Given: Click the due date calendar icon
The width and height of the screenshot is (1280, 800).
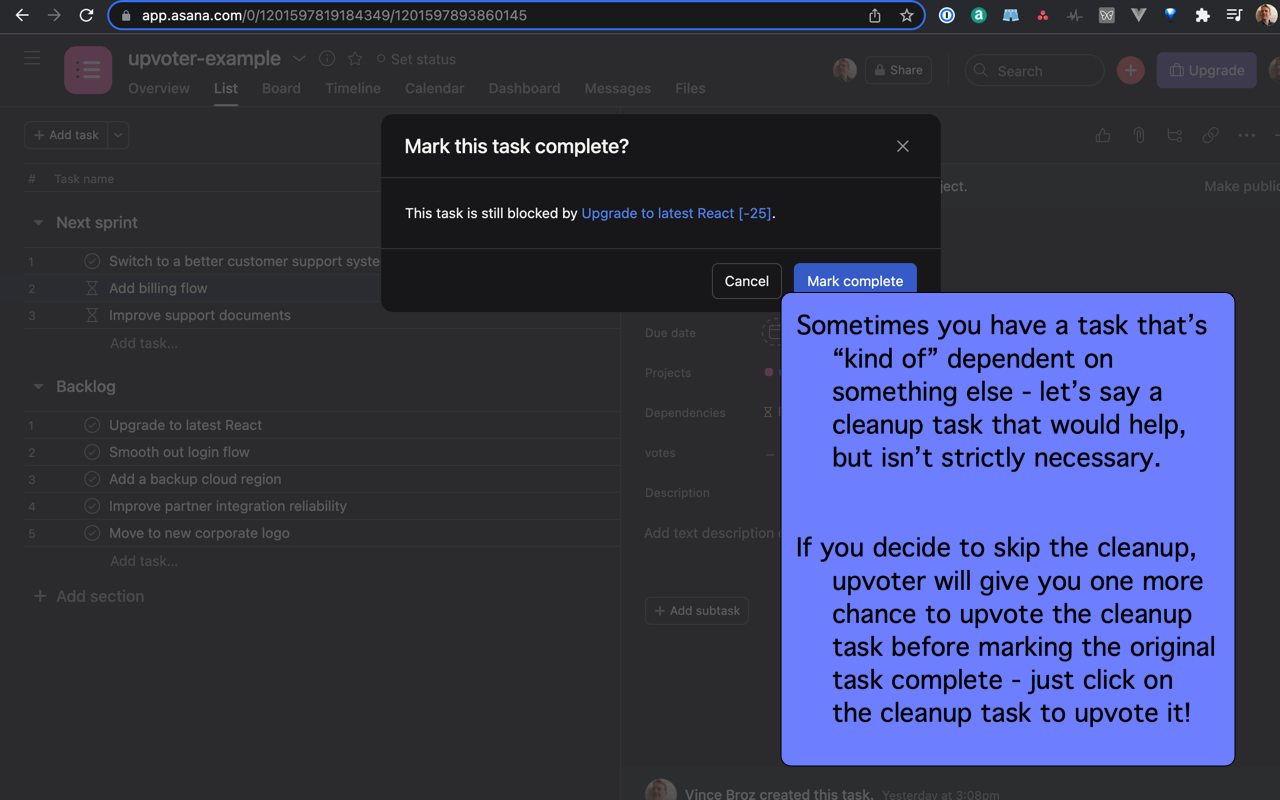Looking at the screenshot, I should [x=772, y=332].
